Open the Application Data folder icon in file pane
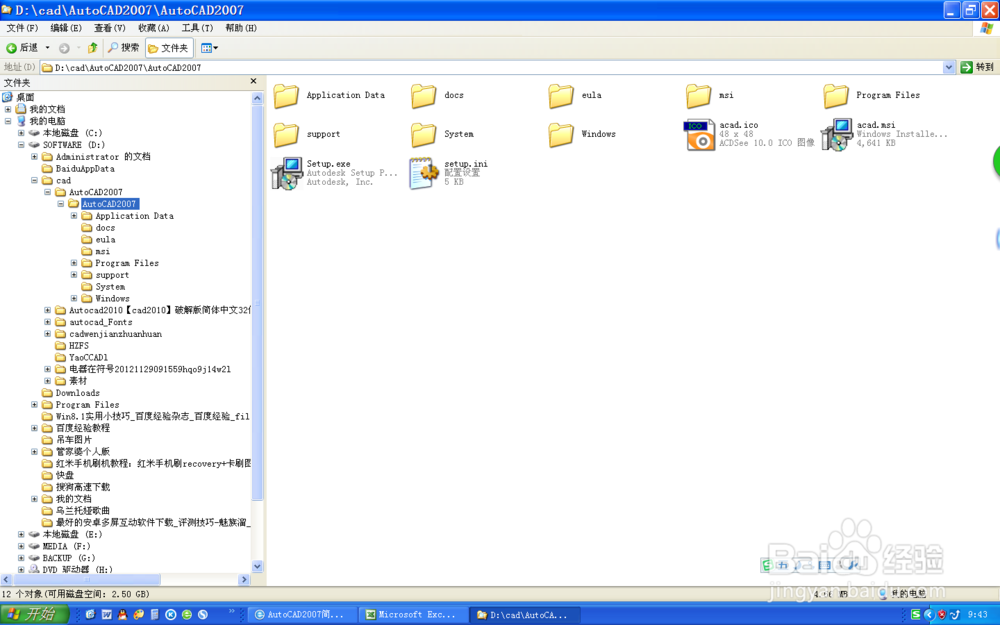Screen dimensions: 1000x625 286,96
